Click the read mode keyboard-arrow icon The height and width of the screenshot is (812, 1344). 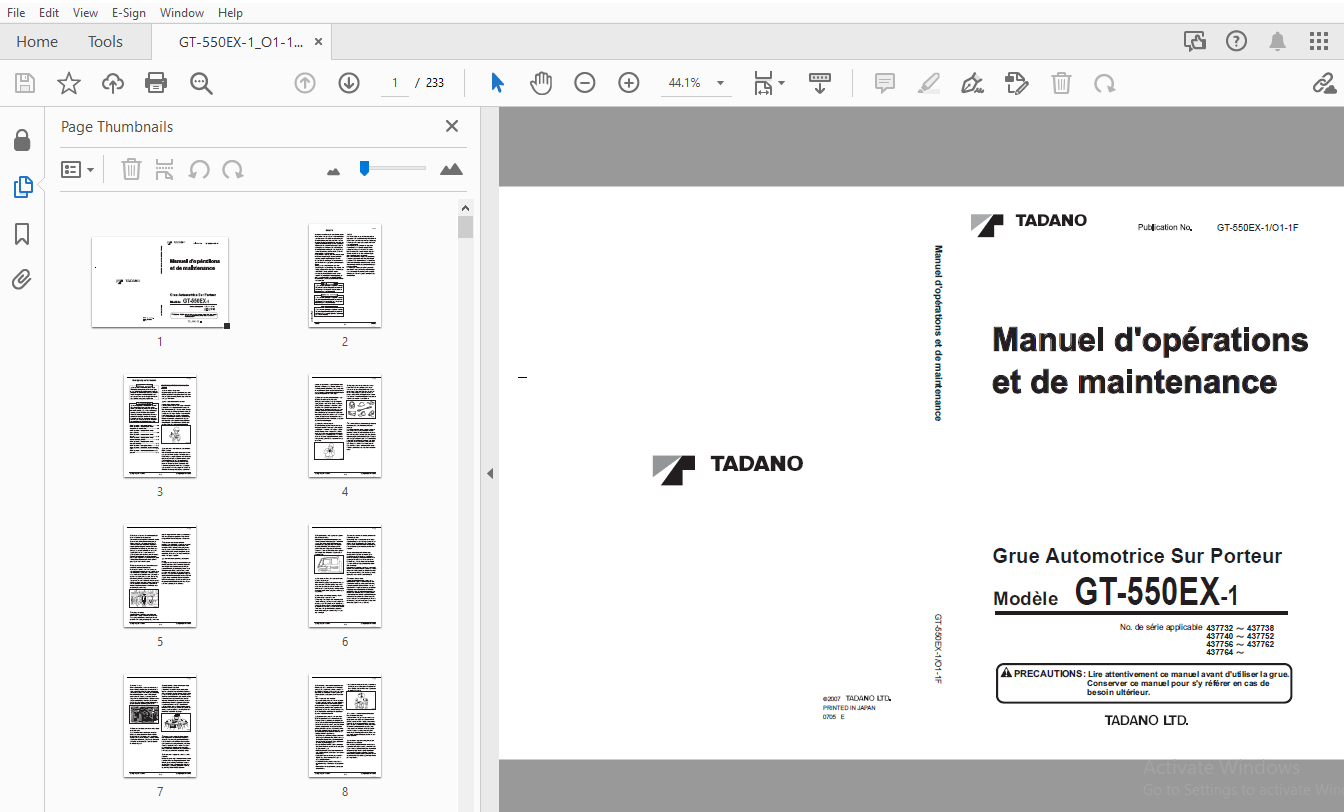(820, 83)
